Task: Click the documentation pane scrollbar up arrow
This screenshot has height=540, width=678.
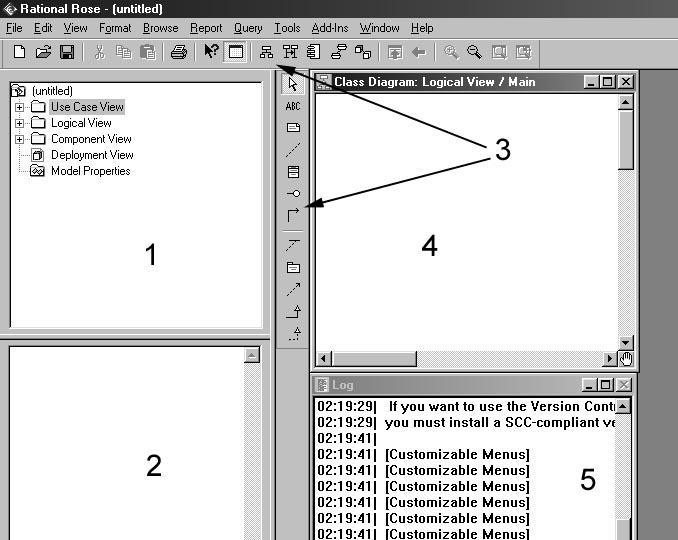Action: (x=252, y=355)
